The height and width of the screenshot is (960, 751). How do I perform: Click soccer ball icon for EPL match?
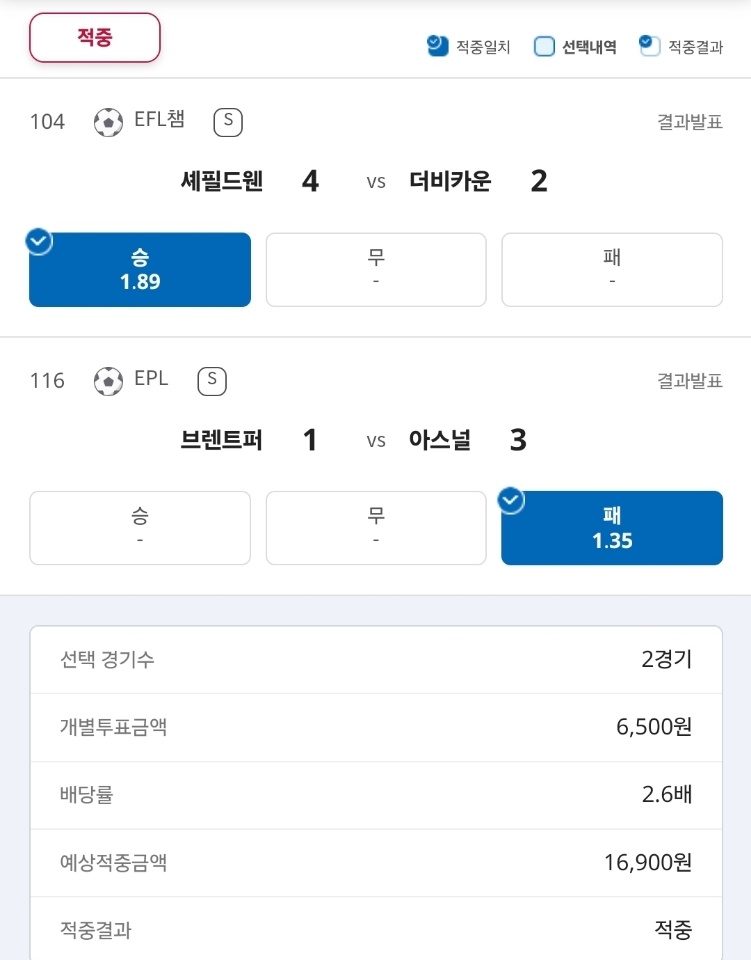coord(108,381)
